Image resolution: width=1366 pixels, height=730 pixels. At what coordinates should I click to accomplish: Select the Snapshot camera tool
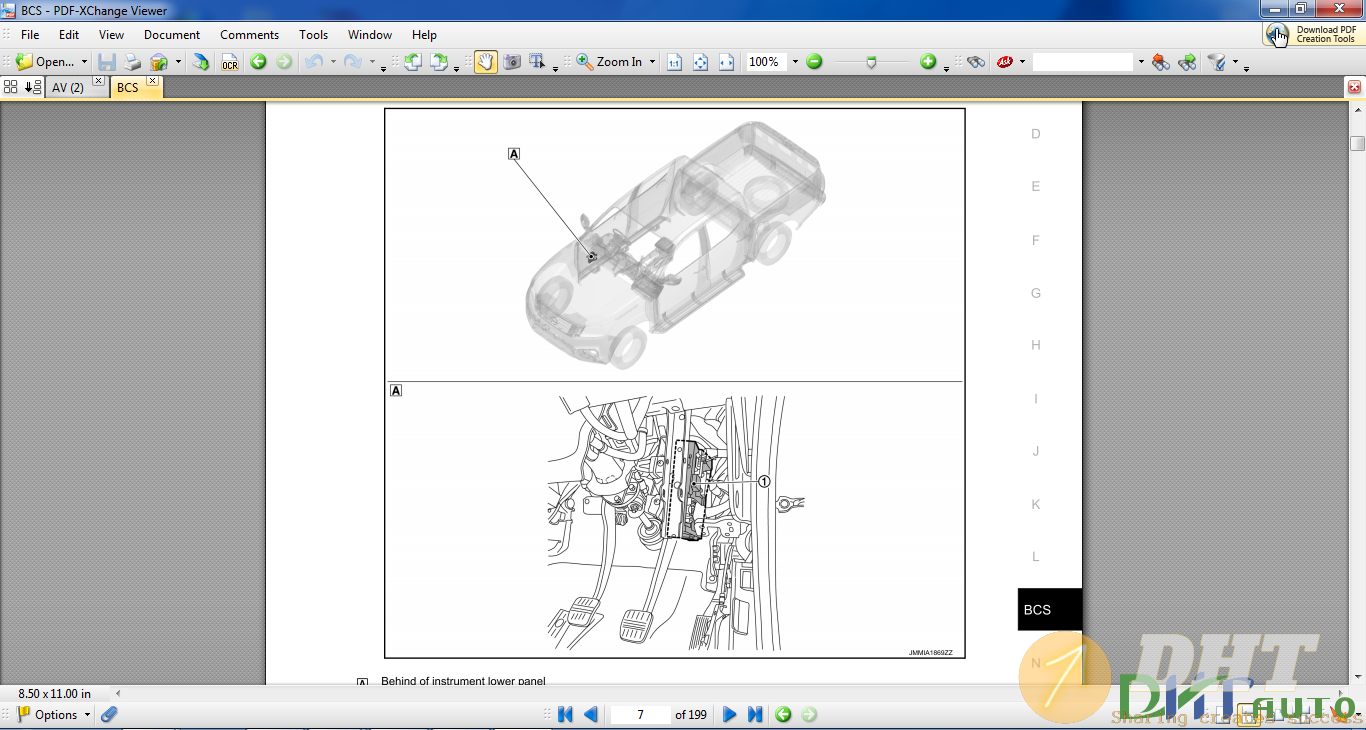tap(512, 62)
